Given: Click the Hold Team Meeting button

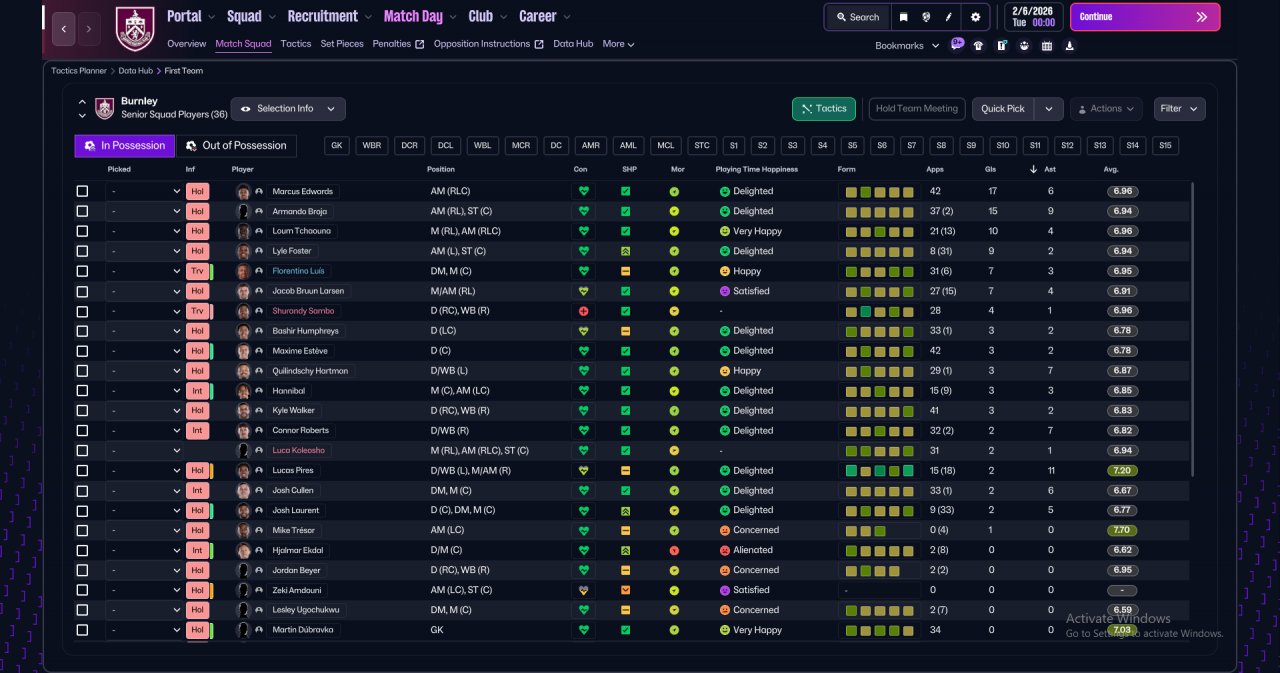Looking at the screenshot, I should tap(917, 109).
